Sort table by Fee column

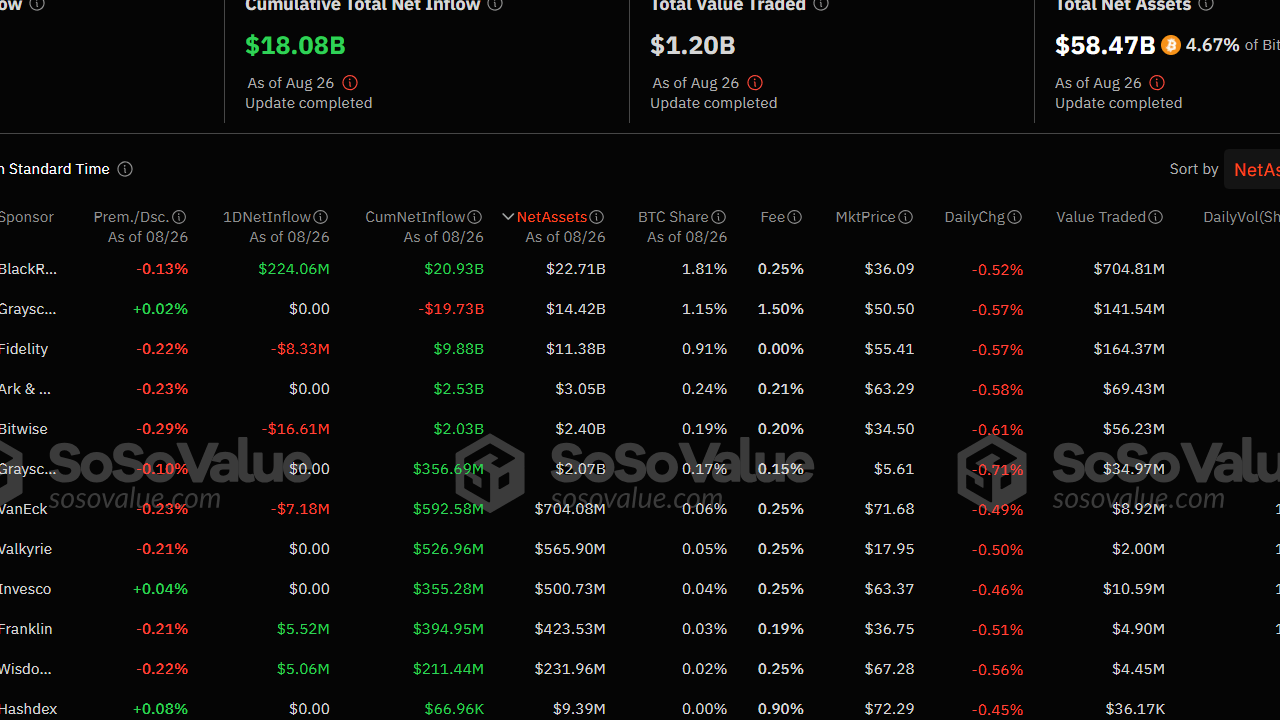coord(772,217)
